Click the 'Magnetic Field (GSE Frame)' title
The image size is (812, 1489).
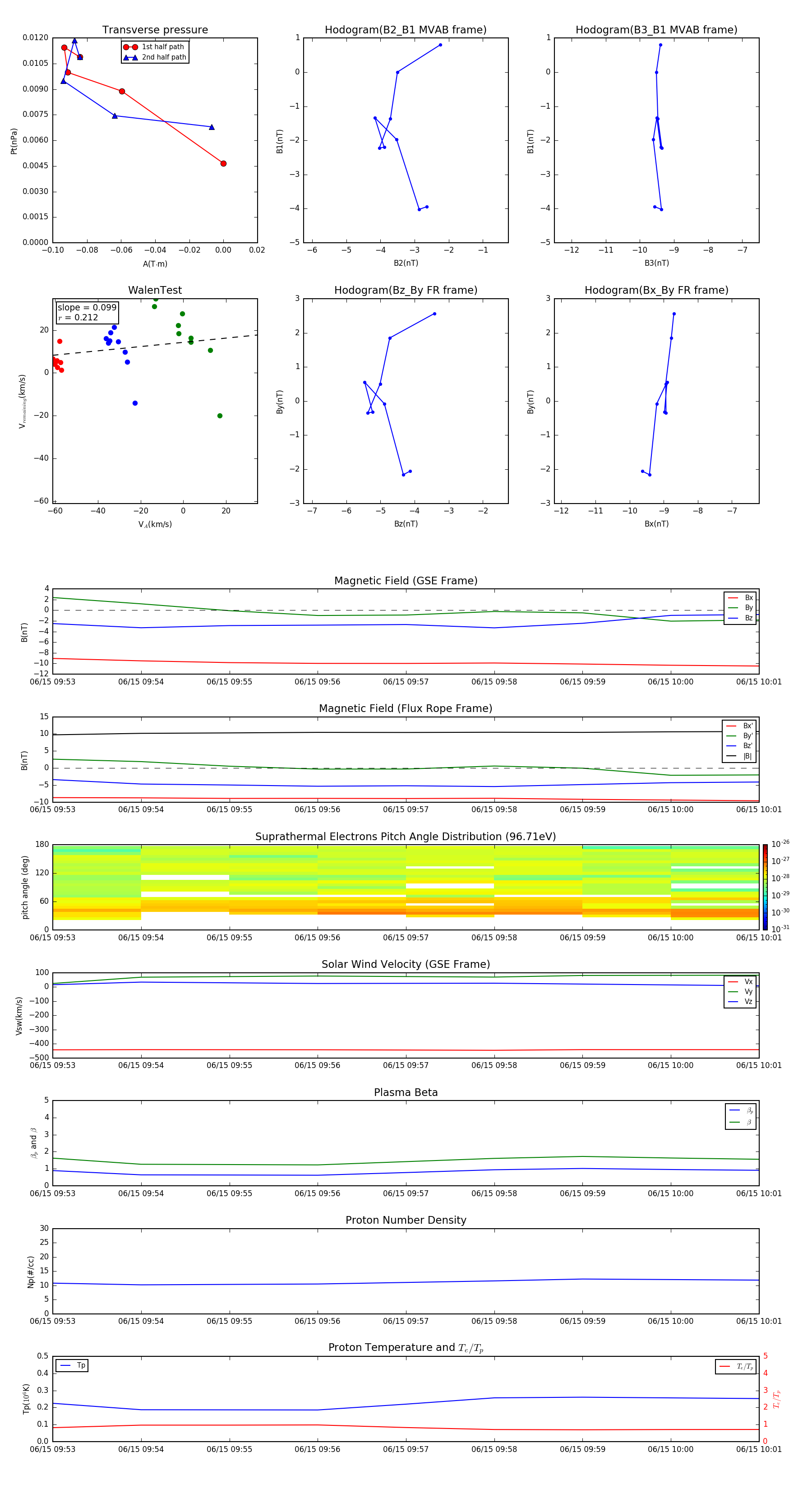click(x=406, y=581)
